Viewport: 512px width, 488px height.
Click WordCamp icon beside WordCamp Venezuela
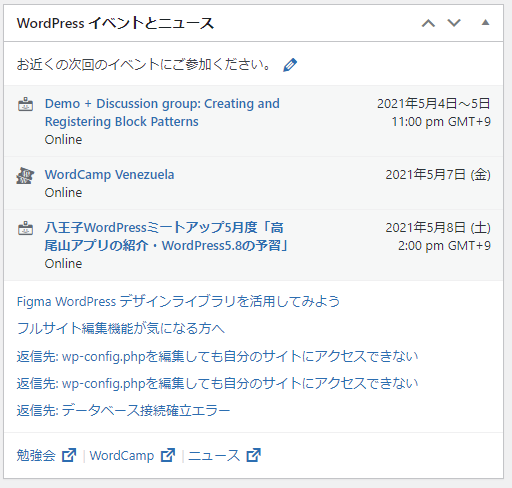pyautogui.click(x=25, y=175)
